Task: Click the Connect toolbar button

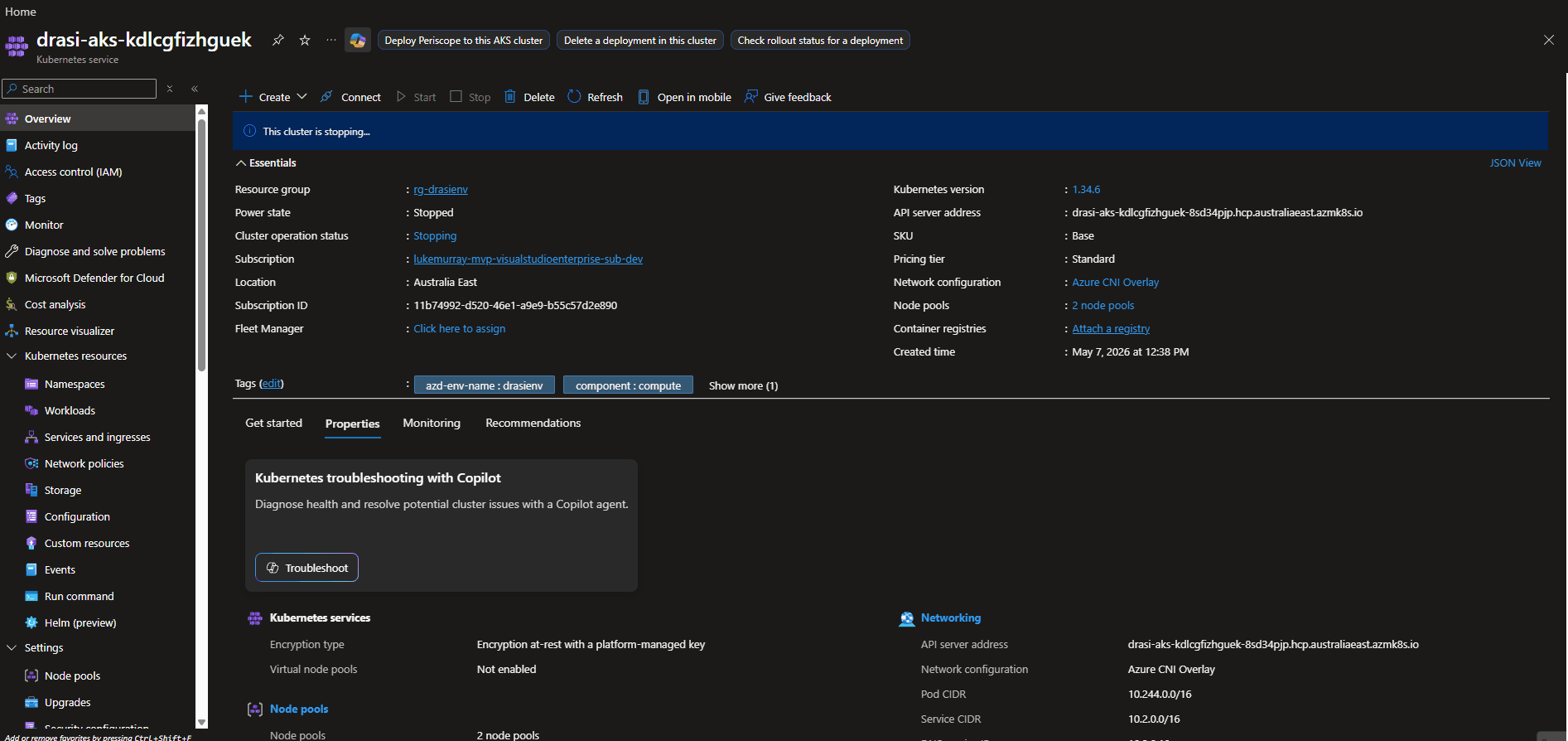Action: coord(350,97)
